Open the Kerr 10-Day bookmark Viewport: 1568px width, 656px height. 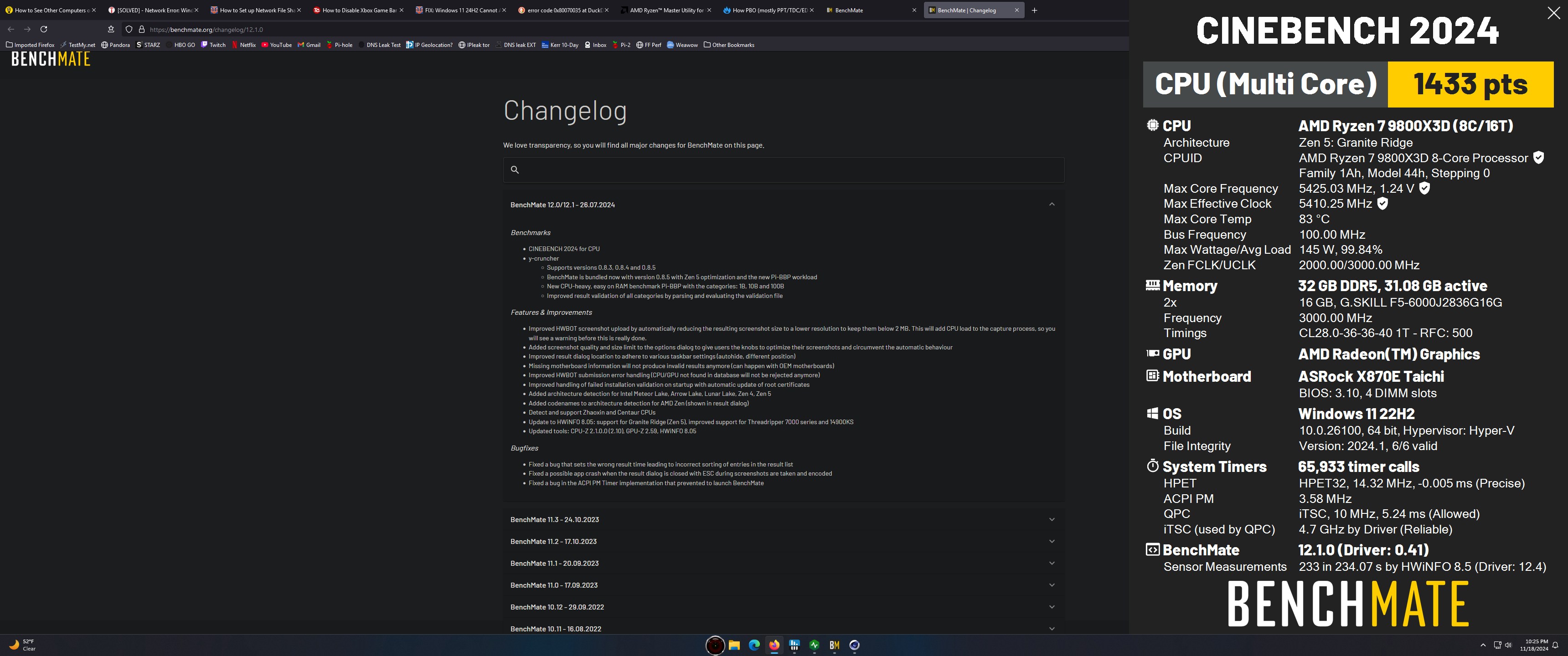(x=560, y=45)
